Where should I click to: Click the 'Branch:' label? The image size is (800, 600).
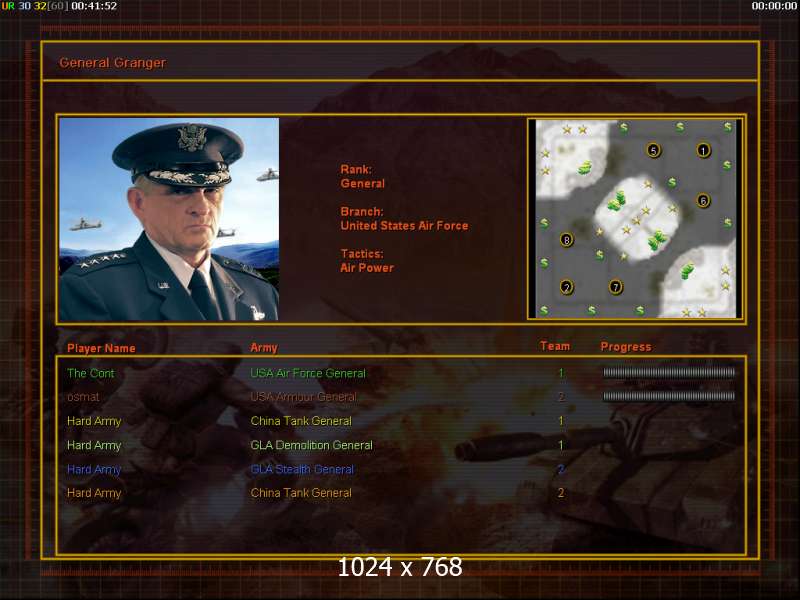[362, 212]
